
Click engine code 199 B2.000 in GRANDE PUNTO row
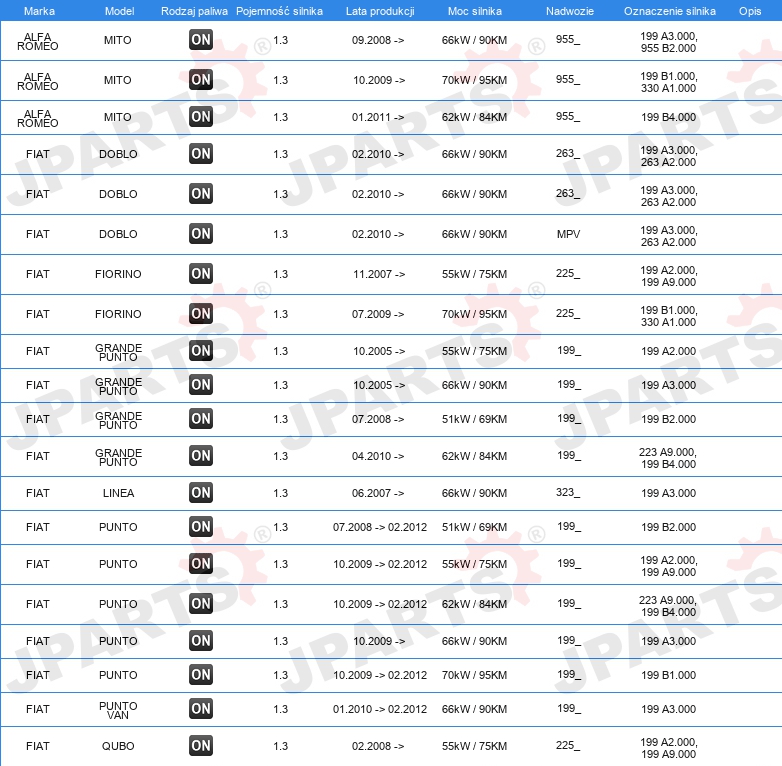pyautogui.click(x=668, y=419)
